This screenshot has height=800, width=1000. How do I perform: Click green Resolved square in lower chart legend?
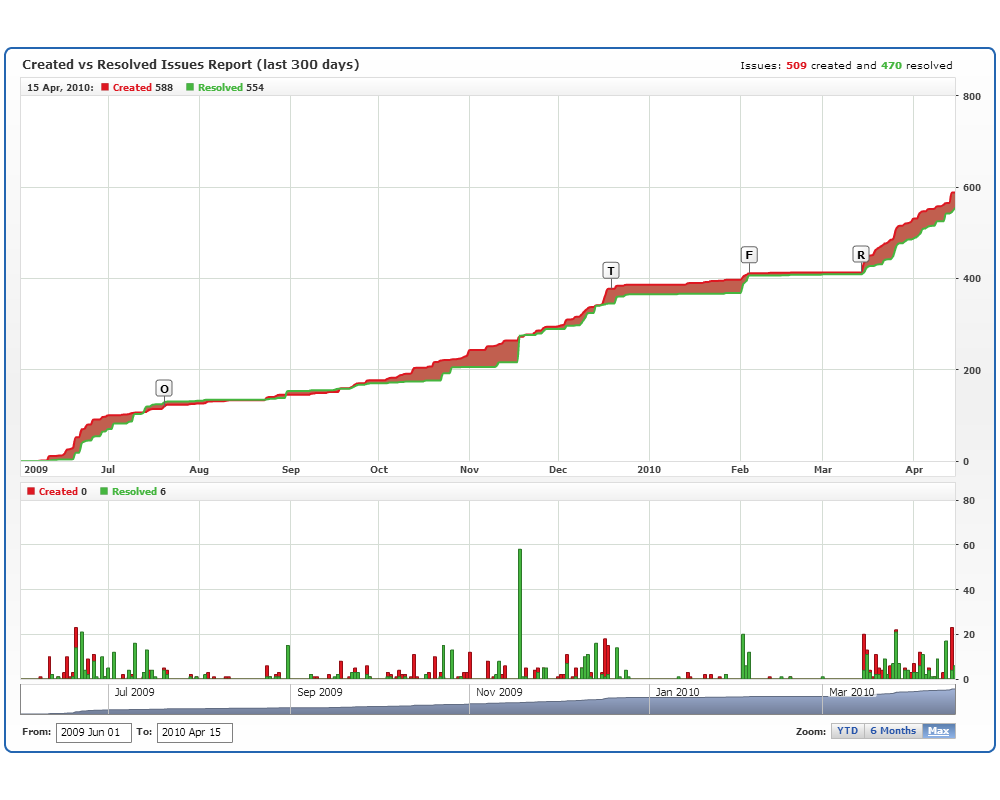[x=104, y=492]
